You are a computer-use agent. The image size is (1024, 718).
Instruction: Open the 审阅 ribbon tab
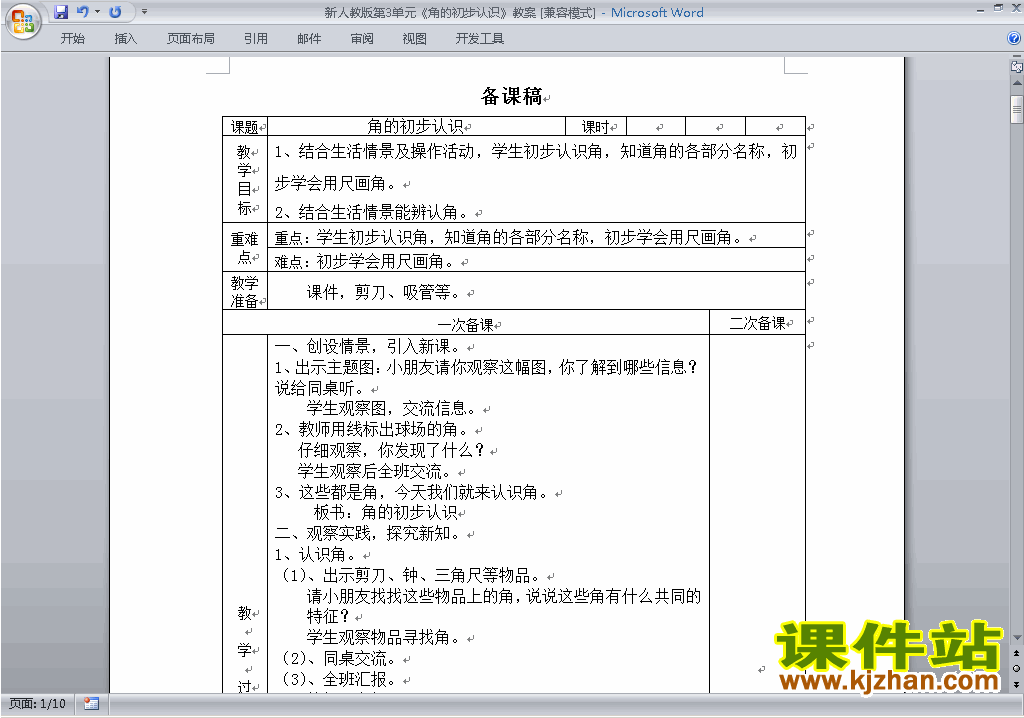coord(362,39)
